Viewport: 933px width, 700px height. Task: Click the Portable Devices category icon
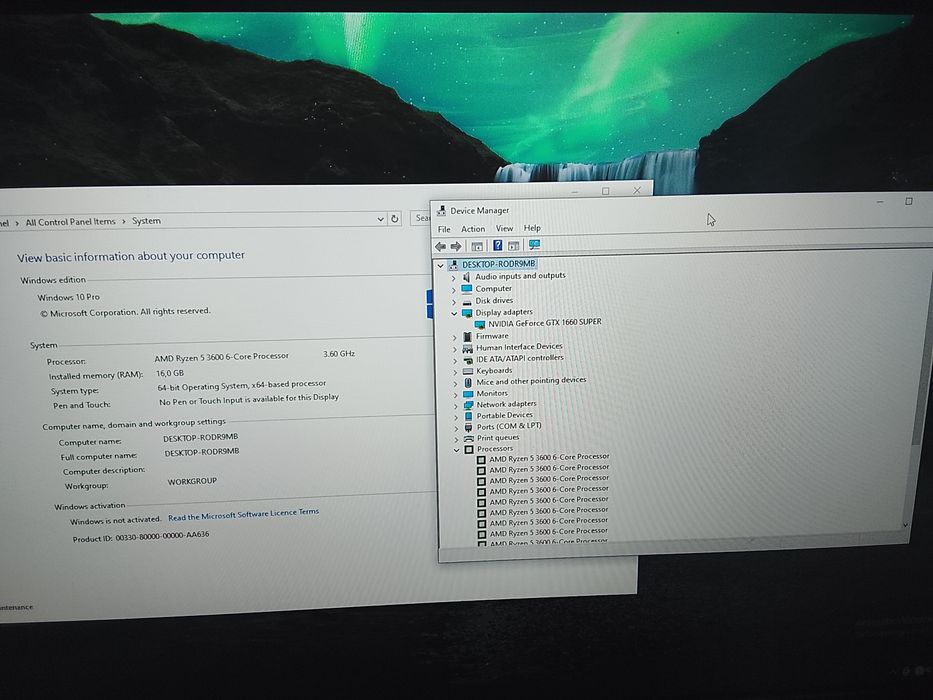click(469, 416)
